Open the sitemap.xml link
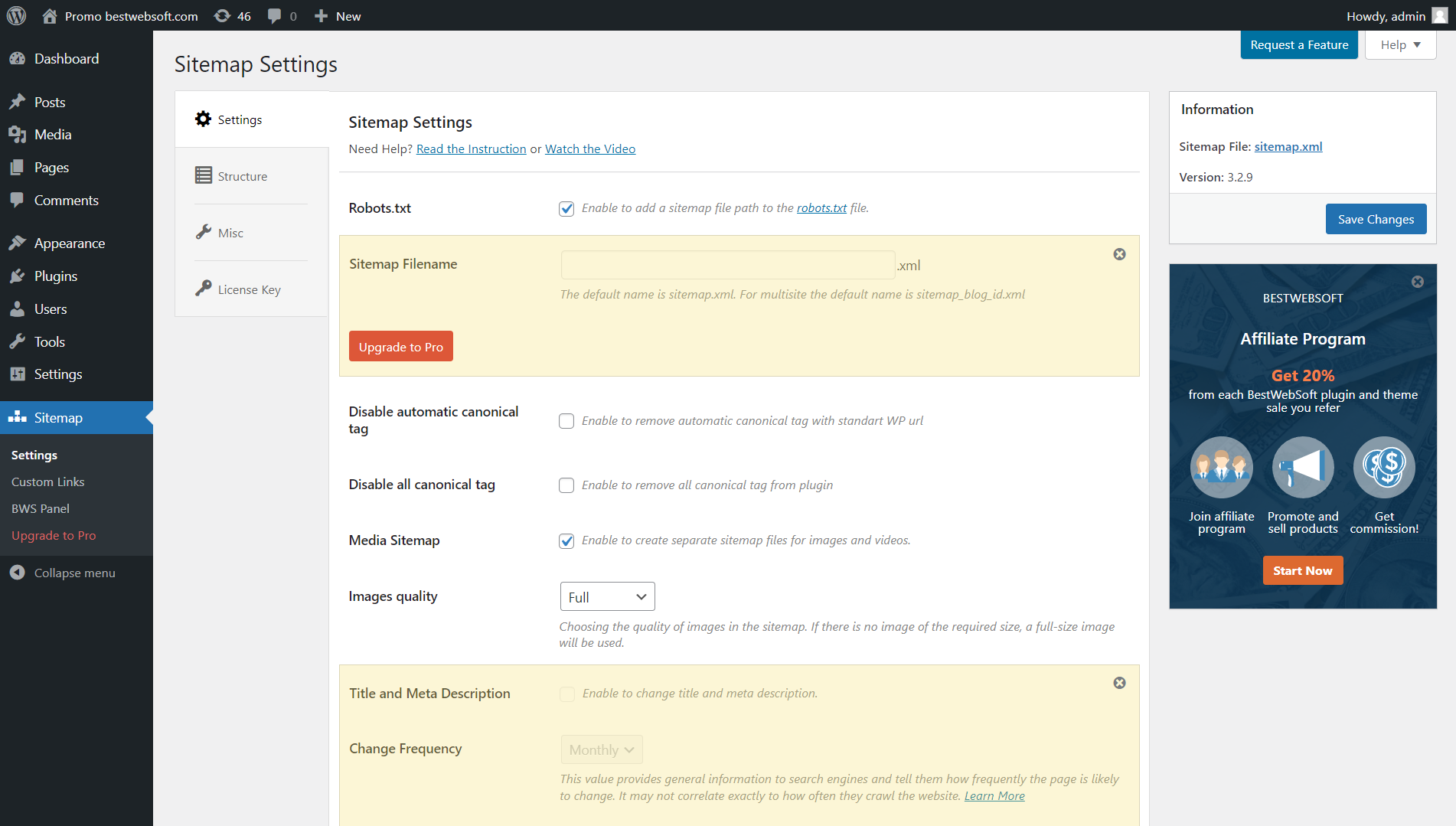This screenshot has height=826, width=1456. [1288, 146]
